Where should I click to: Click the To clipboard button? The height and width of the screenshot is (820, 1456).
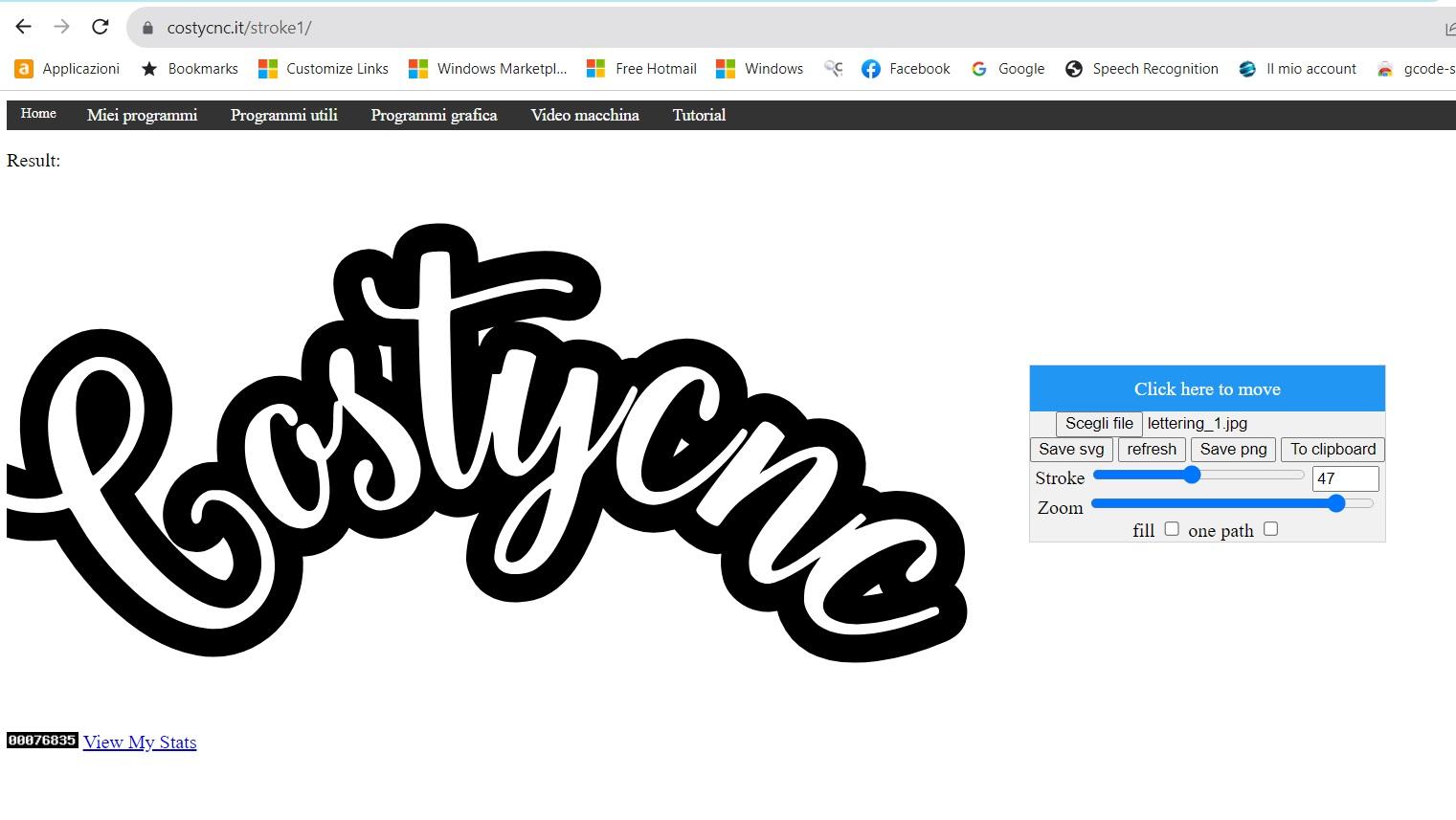pos(1333,450)
